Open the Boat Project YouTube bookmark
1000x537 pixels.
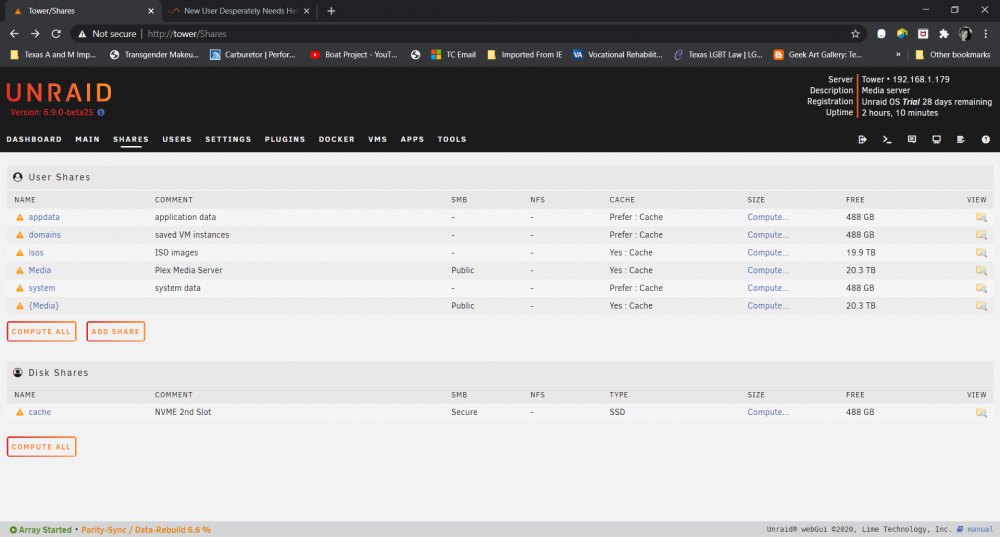pyautogui.click(x=354, y=55)
